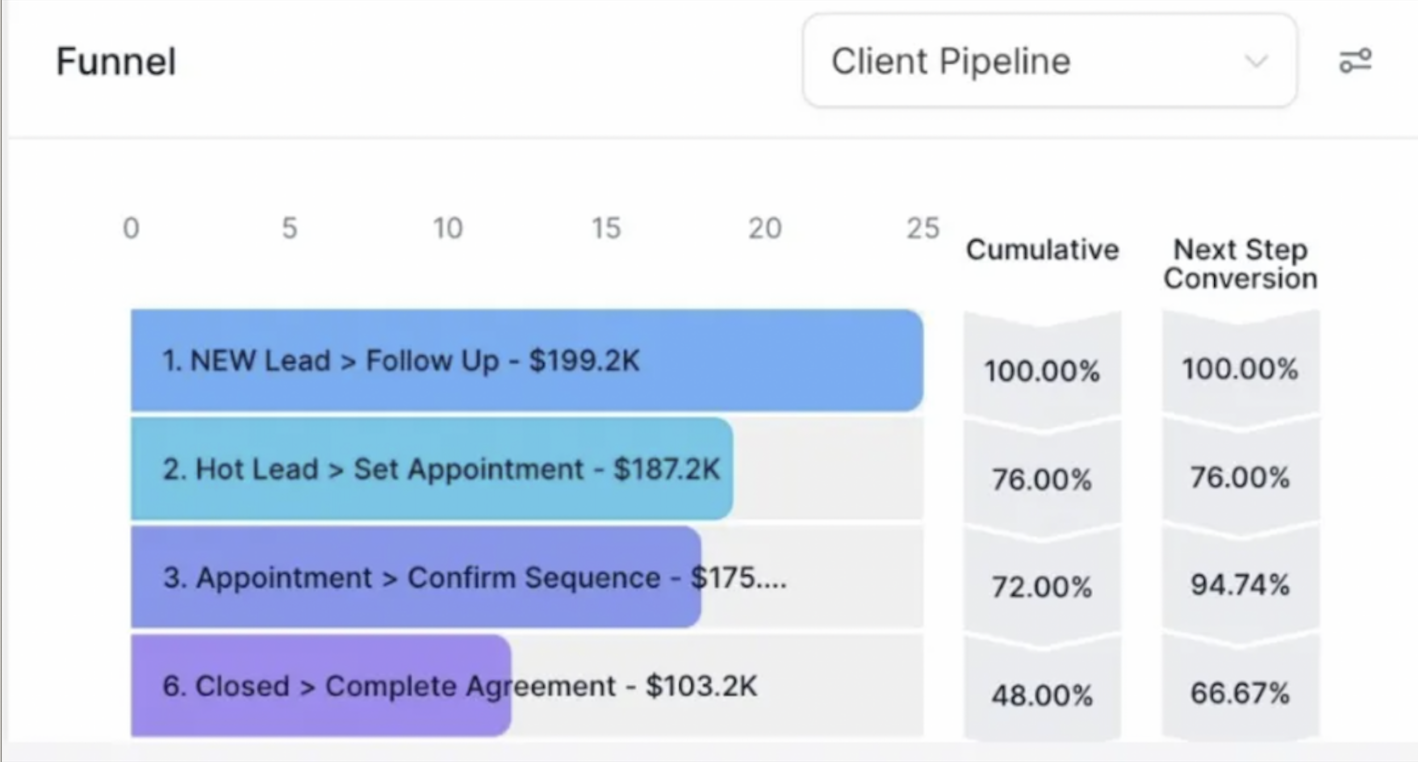
Task: Click the 100.00% Next Step Conversion cell
Action: point(1240,369)
